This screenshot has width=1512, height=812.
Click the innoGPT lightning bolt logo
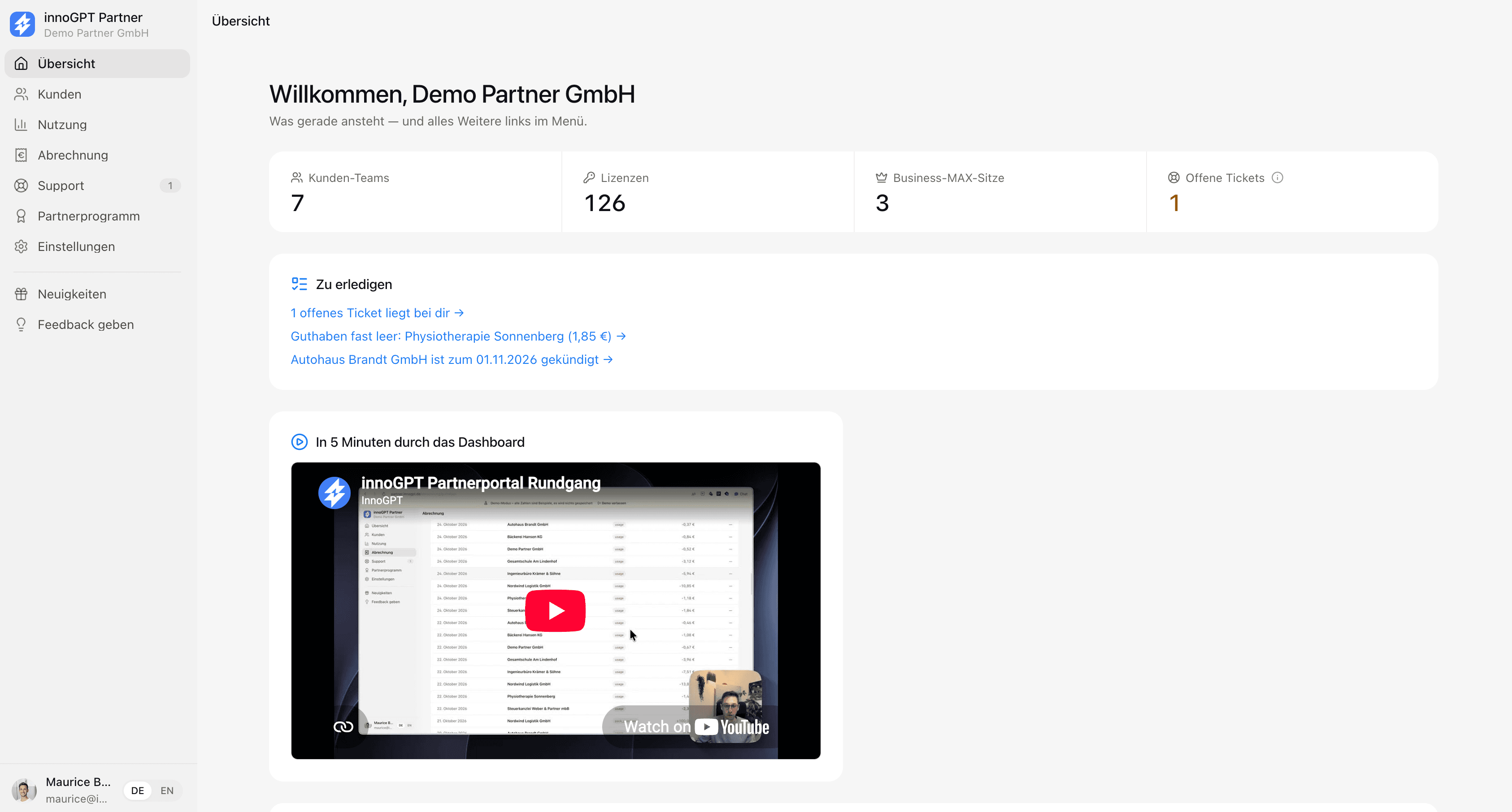pyautogui.click(x=22, y=25)
